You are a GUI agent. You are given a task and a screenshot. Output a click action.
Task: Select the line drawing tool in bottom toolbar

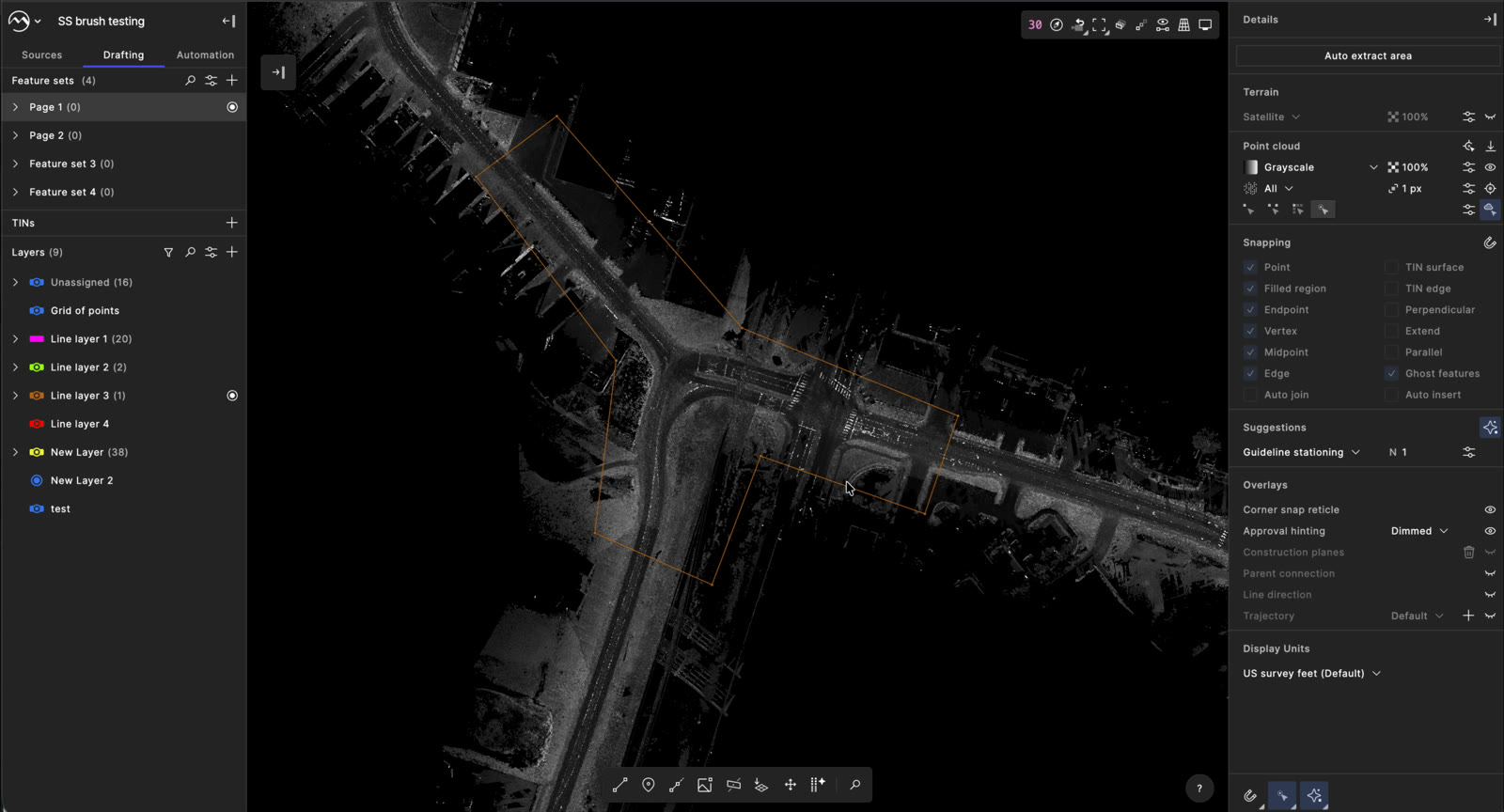(x=619, y=785)
